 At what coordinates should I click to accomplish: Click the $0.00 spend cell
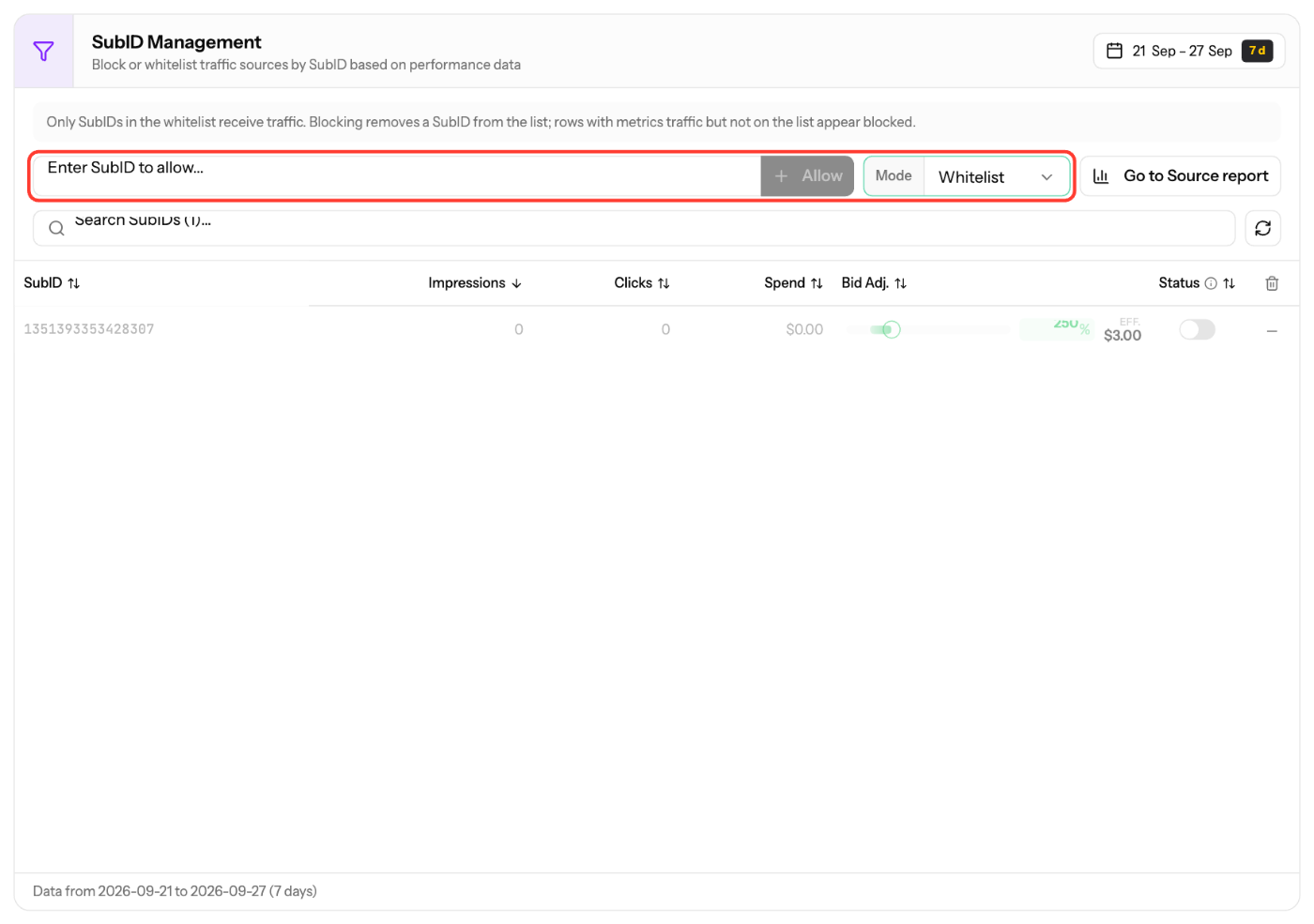(x=804, y=329)
